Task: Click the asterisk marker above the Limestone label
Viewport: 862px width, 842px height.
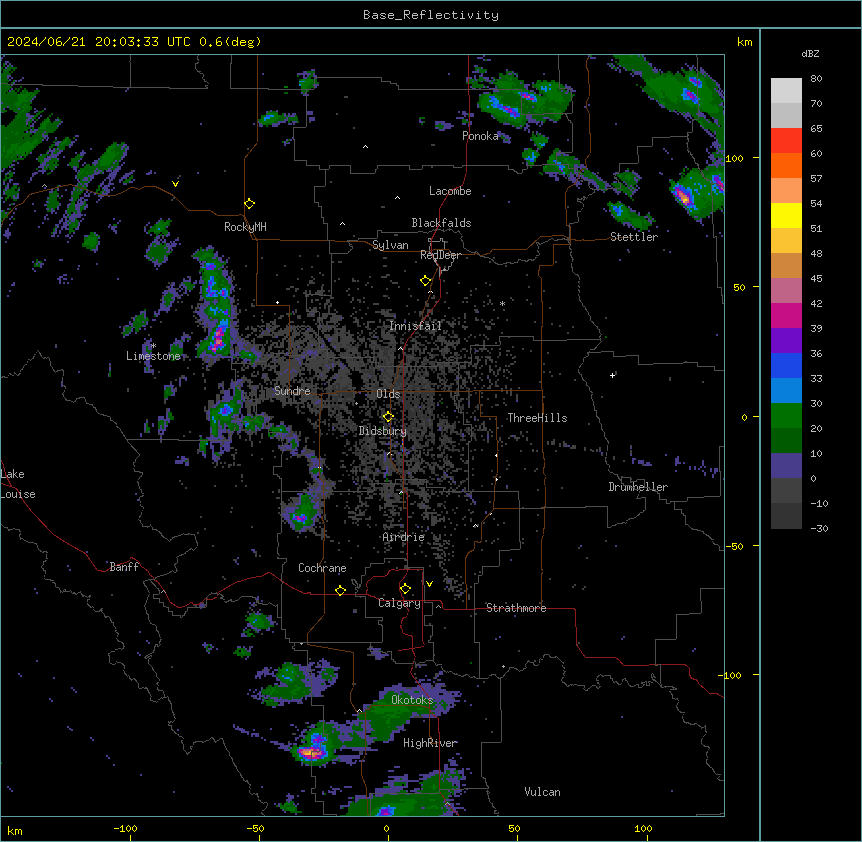Action: 153,346
